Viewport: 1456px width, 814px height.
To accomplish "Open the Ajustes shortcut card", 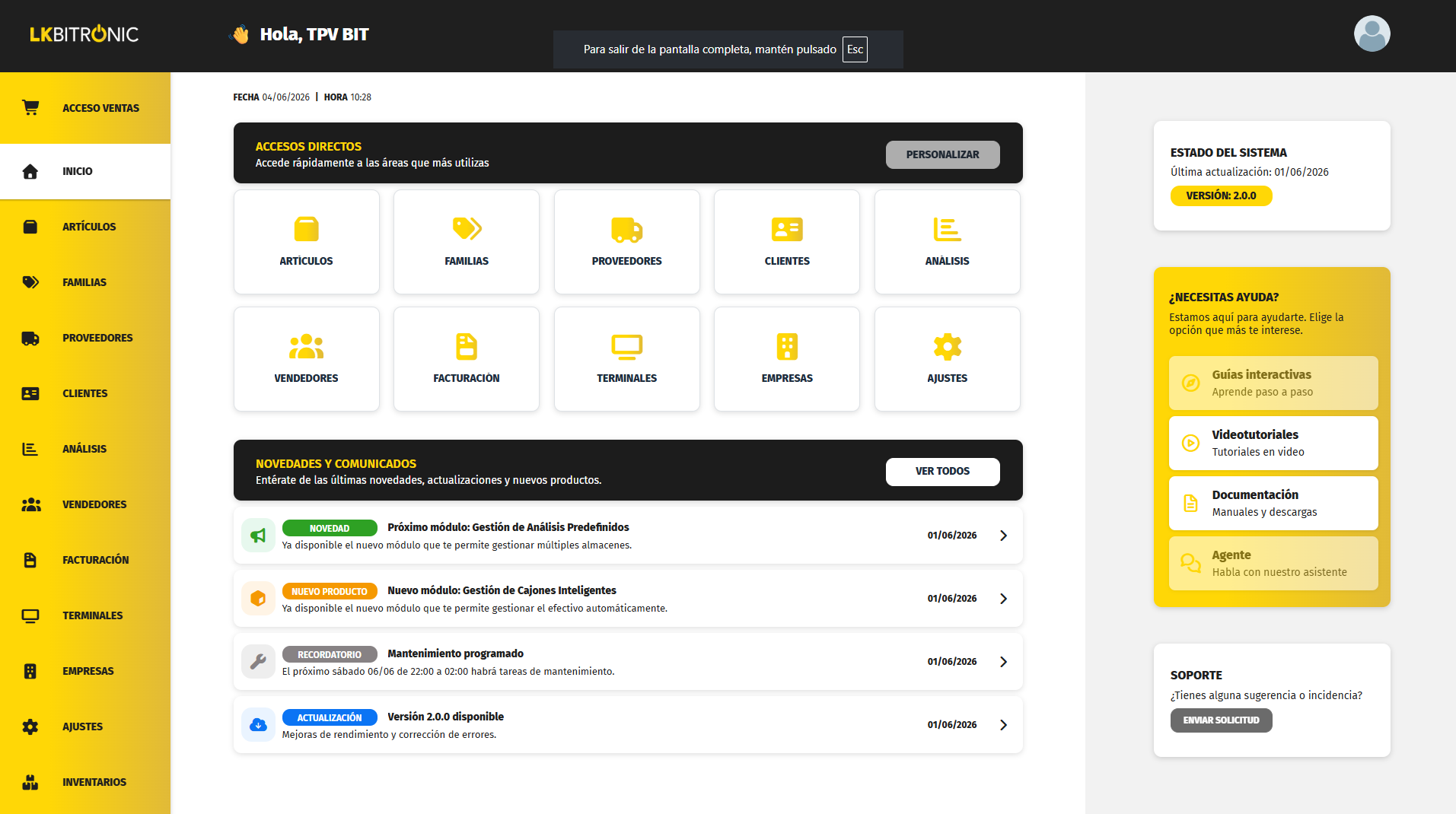I will click(948, 359).
